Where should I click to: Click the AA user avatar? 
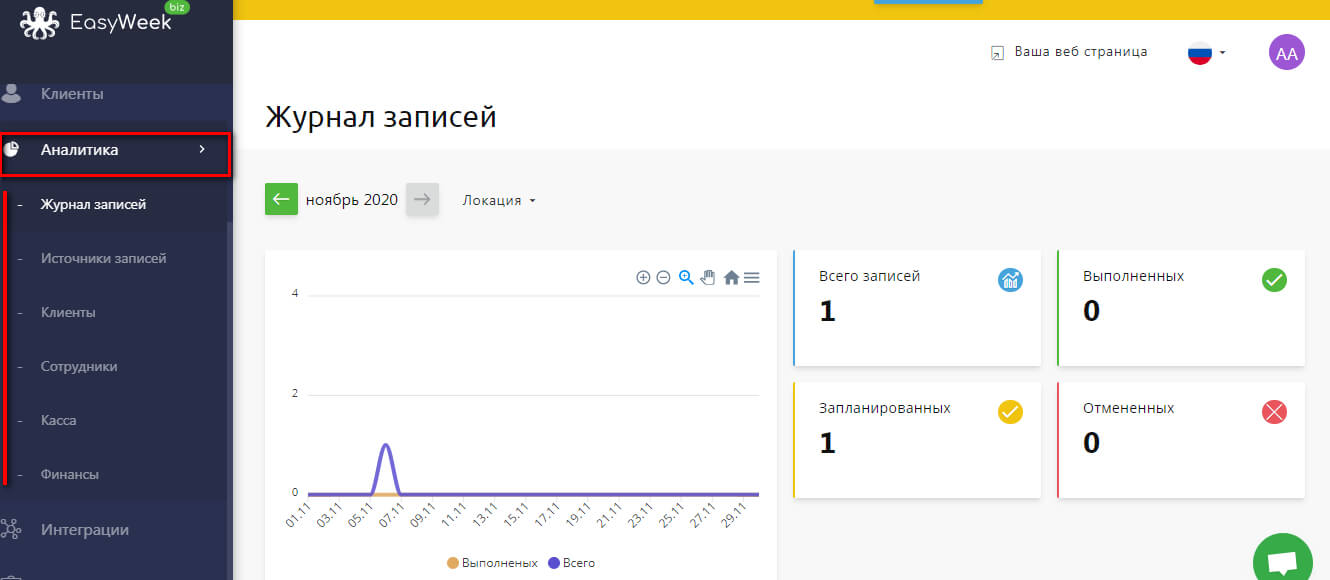point(1286,53)
